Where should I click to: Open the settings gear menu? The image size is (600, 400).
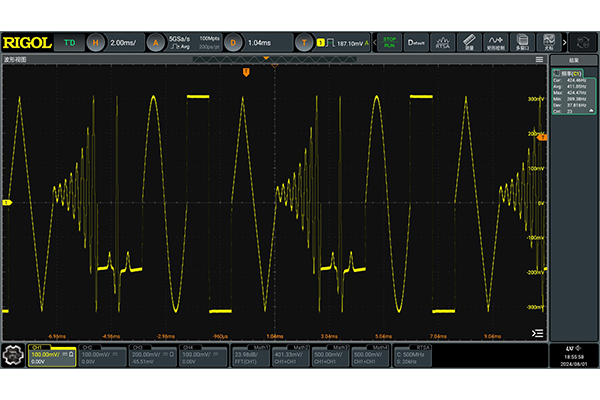14,356
